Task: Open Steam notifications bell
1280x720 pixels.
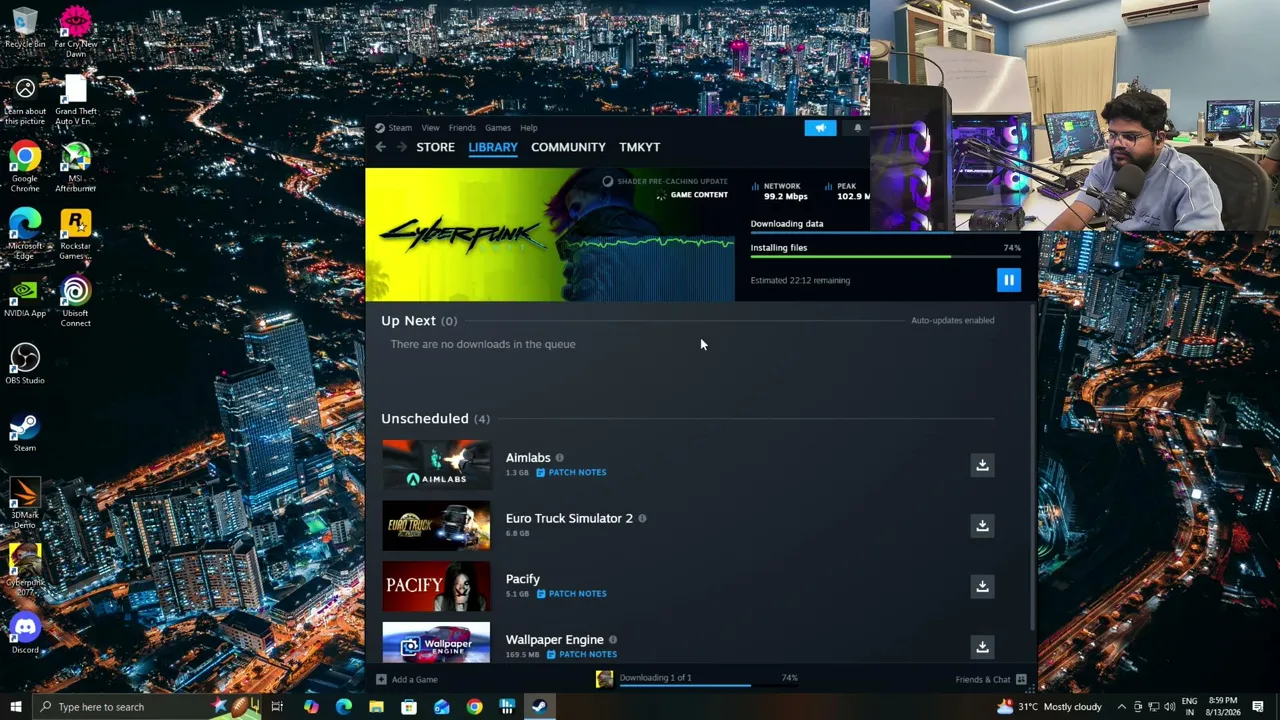Action: pos(857,128)
